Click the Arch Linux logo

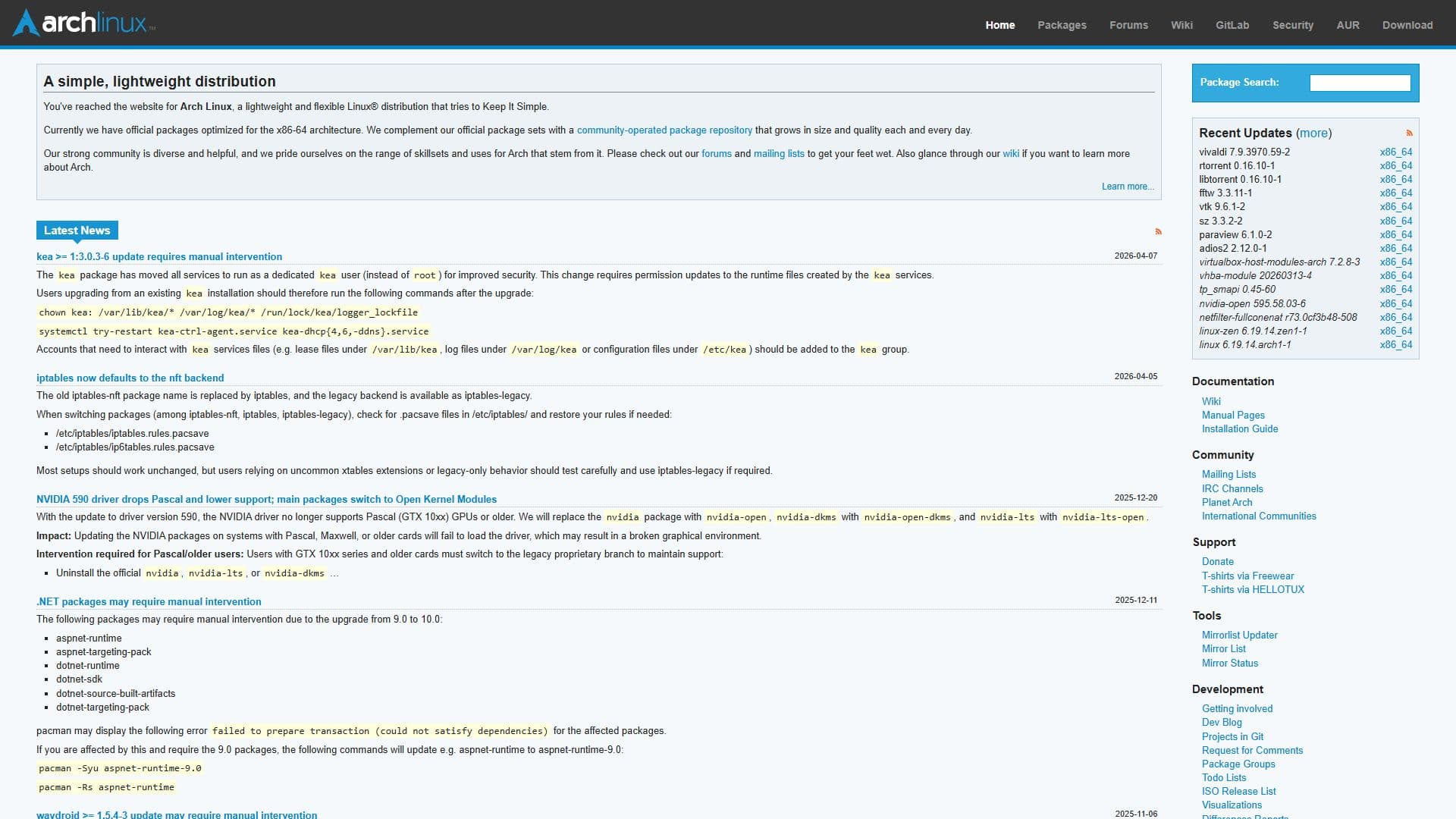pyautogui.click(x=83, y=23)
